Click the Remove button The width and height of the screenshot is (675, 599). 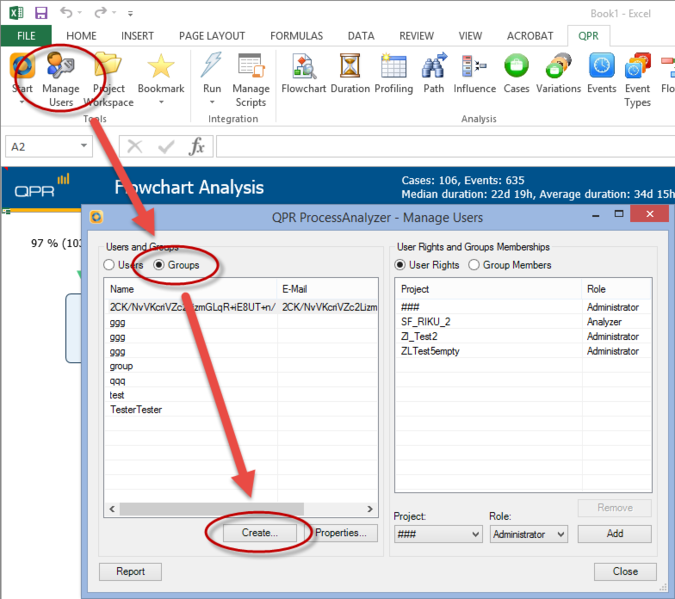coord(614,508)
